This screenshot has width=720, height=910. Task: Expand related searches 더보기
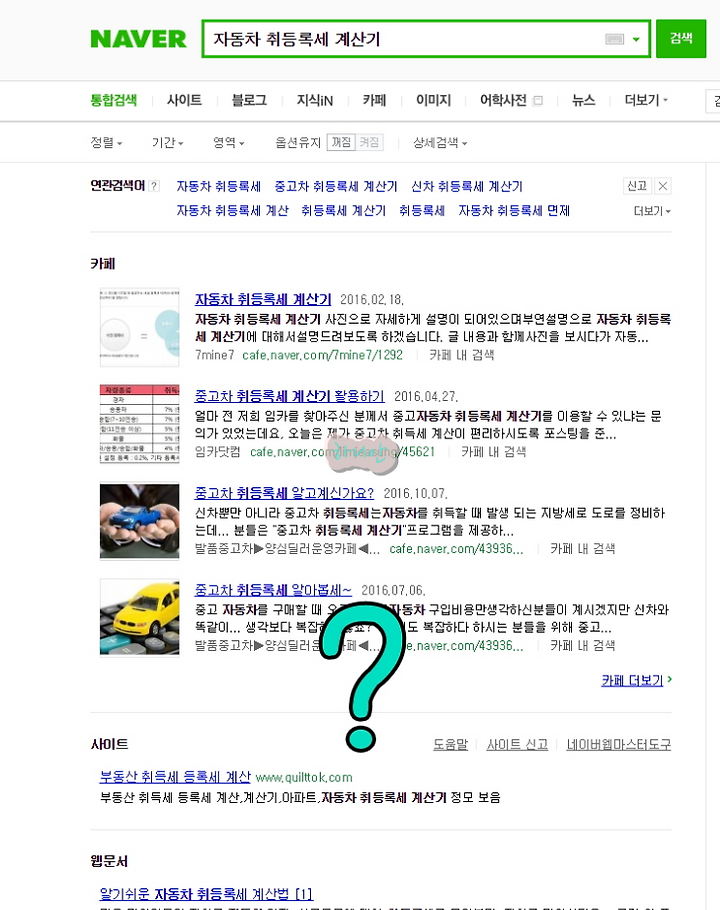pos(652,211)
